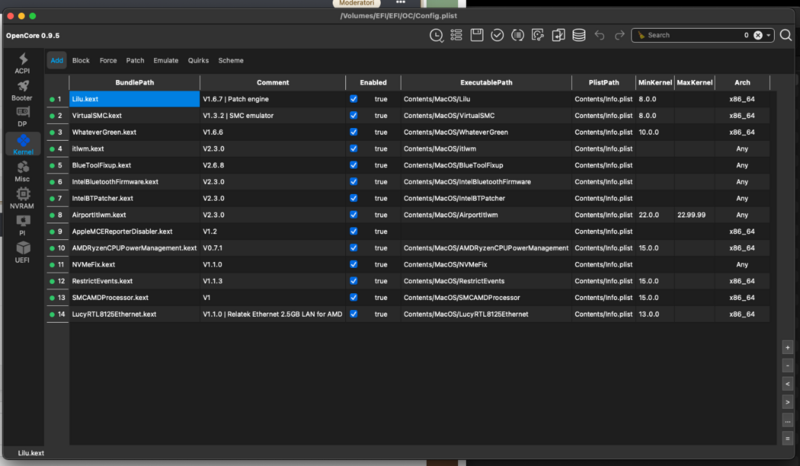This screenshot has width=800, height=466.
Task: Toggle Enabled checkbox for WhateverGreen.kext
Action: click(354, 132)
